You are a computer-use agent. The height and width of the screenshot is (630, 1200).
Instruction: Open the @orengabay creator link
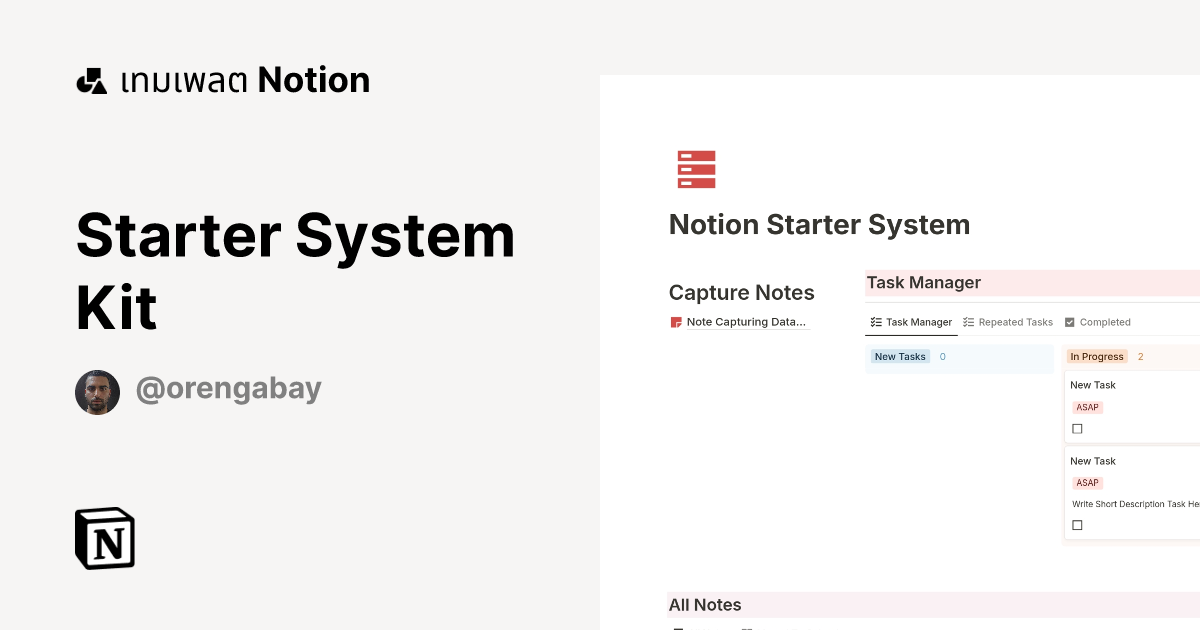228,388
